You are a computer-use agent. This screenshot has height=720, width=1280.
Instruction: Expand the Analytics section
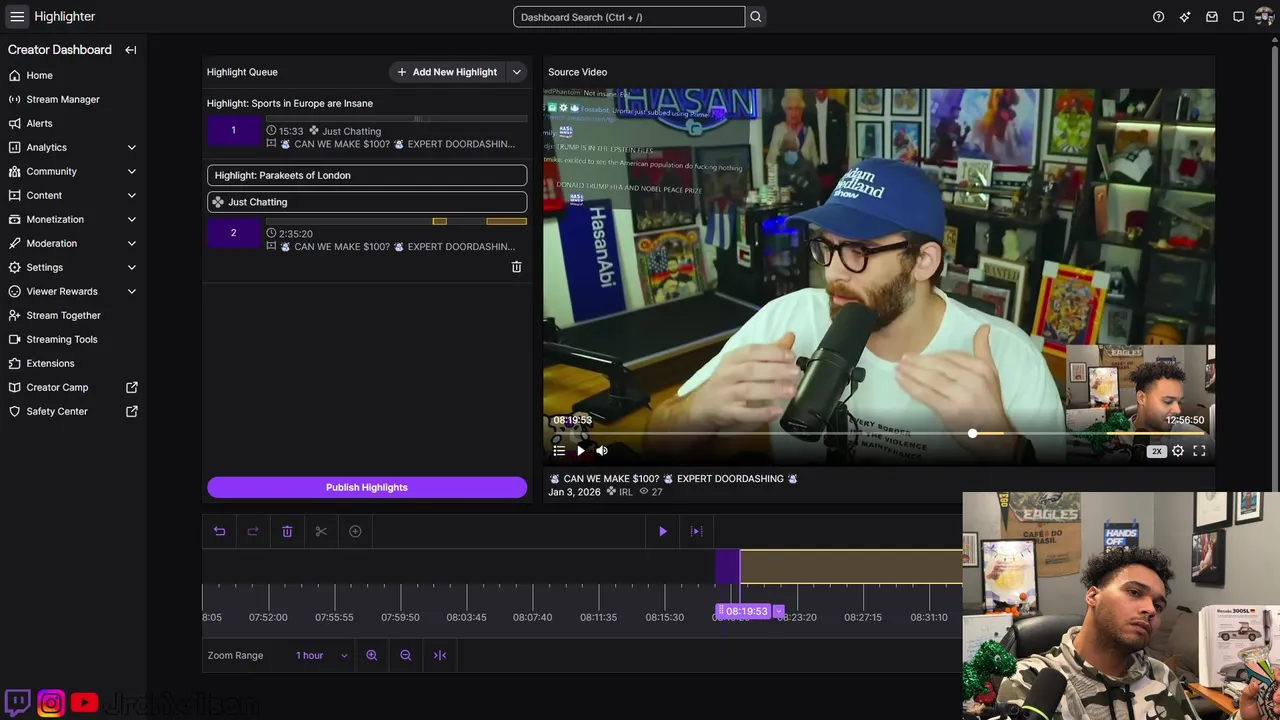132,147
